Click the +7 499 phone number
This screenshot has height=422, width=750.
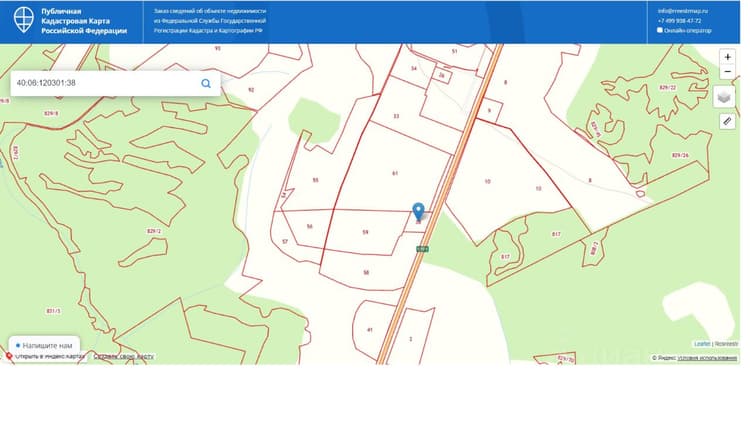679,21
